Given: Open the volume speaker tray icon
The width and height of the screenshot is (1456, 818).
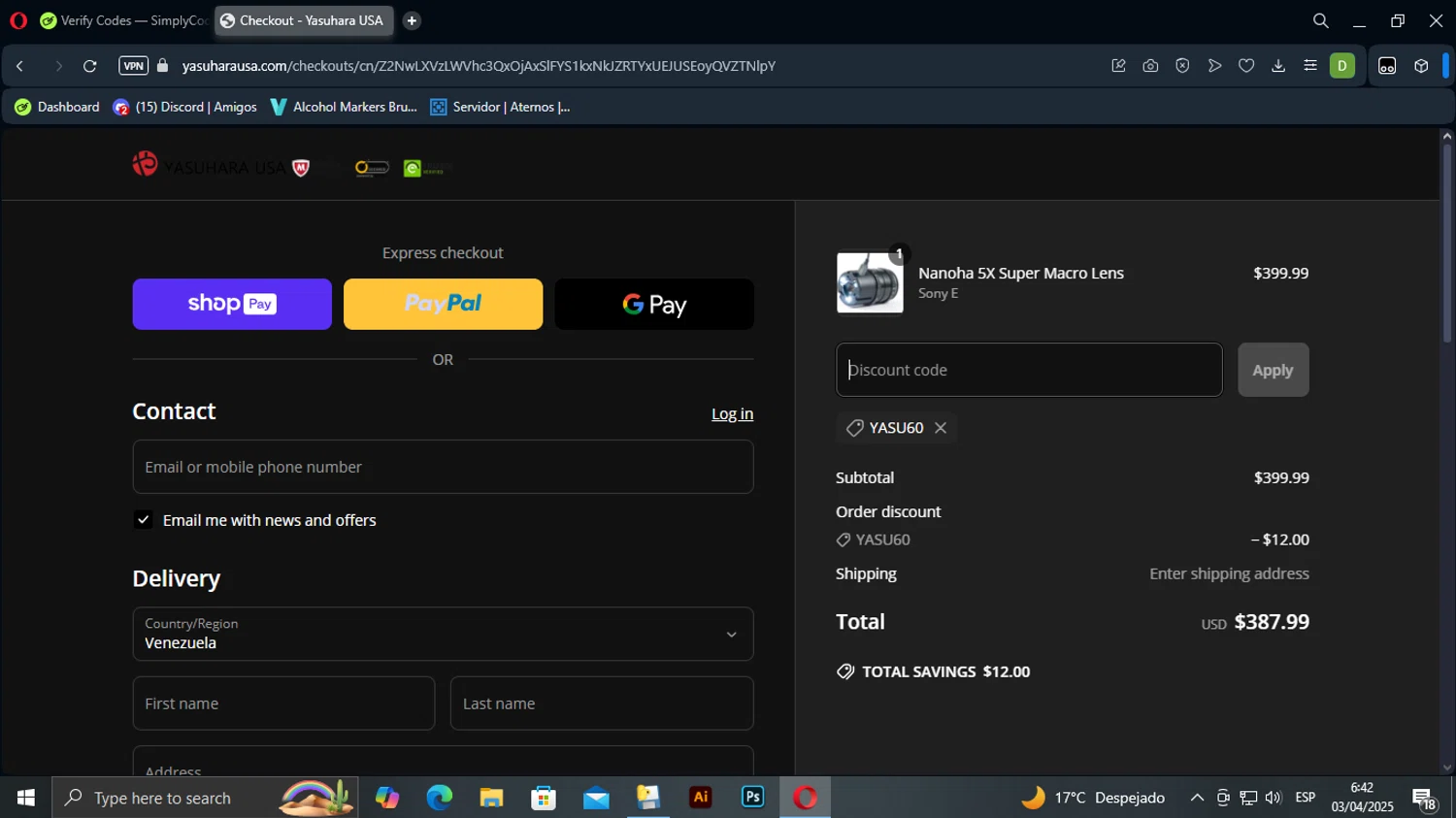Looking at the screenshot, I should [1274, 798].
